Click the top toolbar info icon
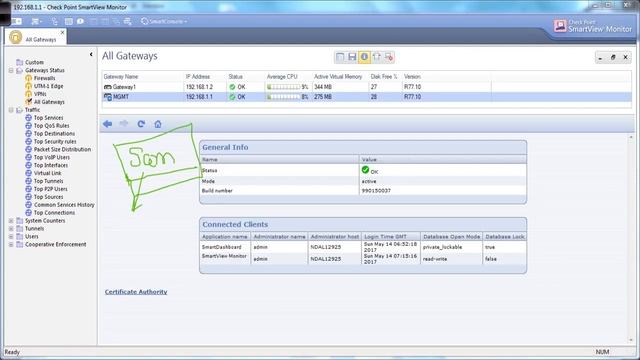 80,21
